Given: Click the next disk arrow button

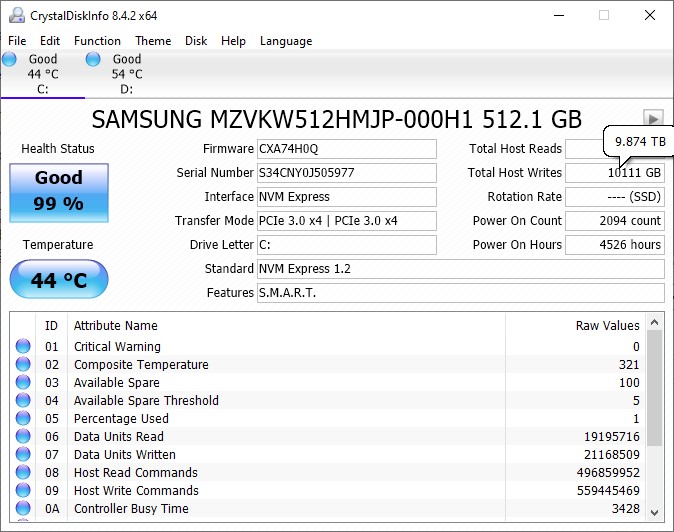Looking at the screenshot, I should point(653,118).
